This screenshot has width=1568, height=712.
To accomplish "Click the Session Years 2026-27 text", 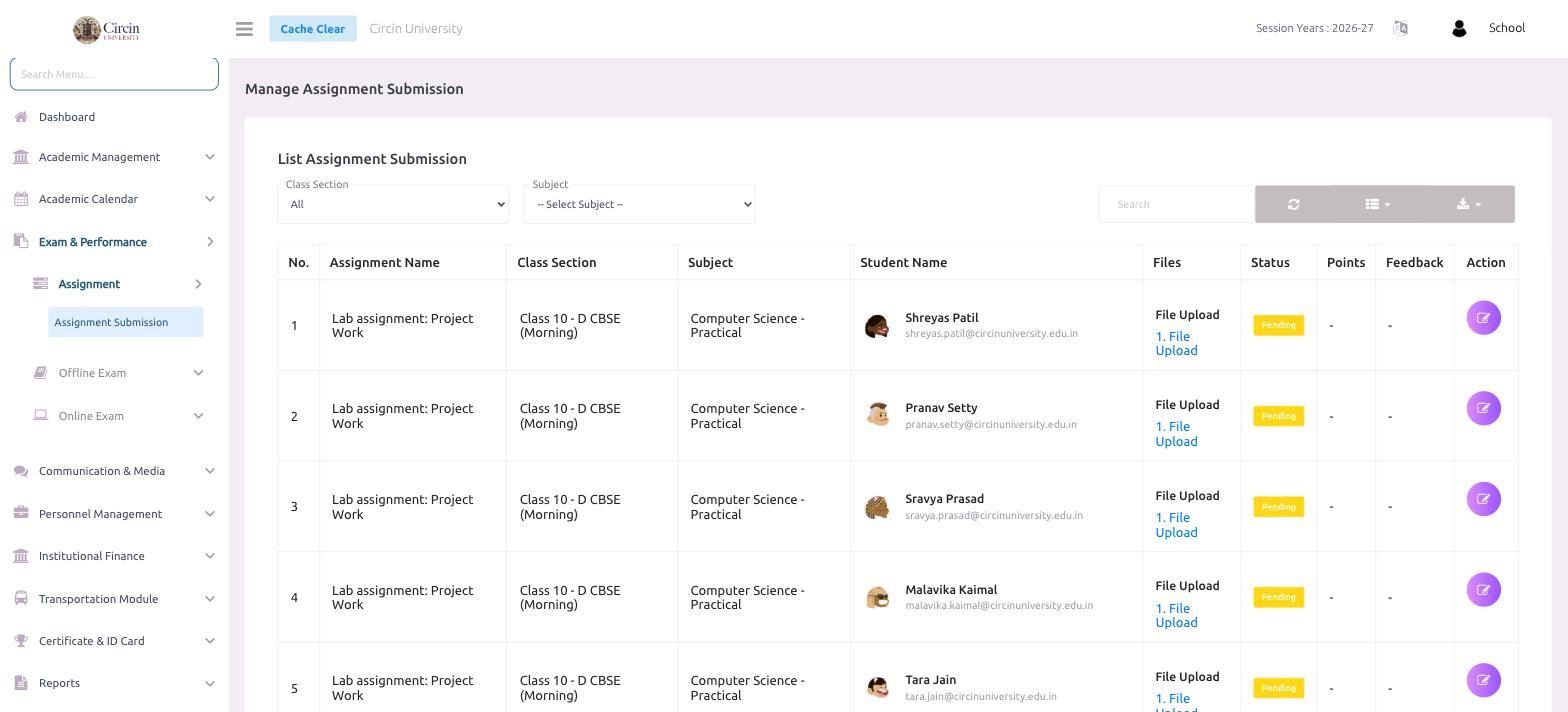I will (x=1314, y=28).
